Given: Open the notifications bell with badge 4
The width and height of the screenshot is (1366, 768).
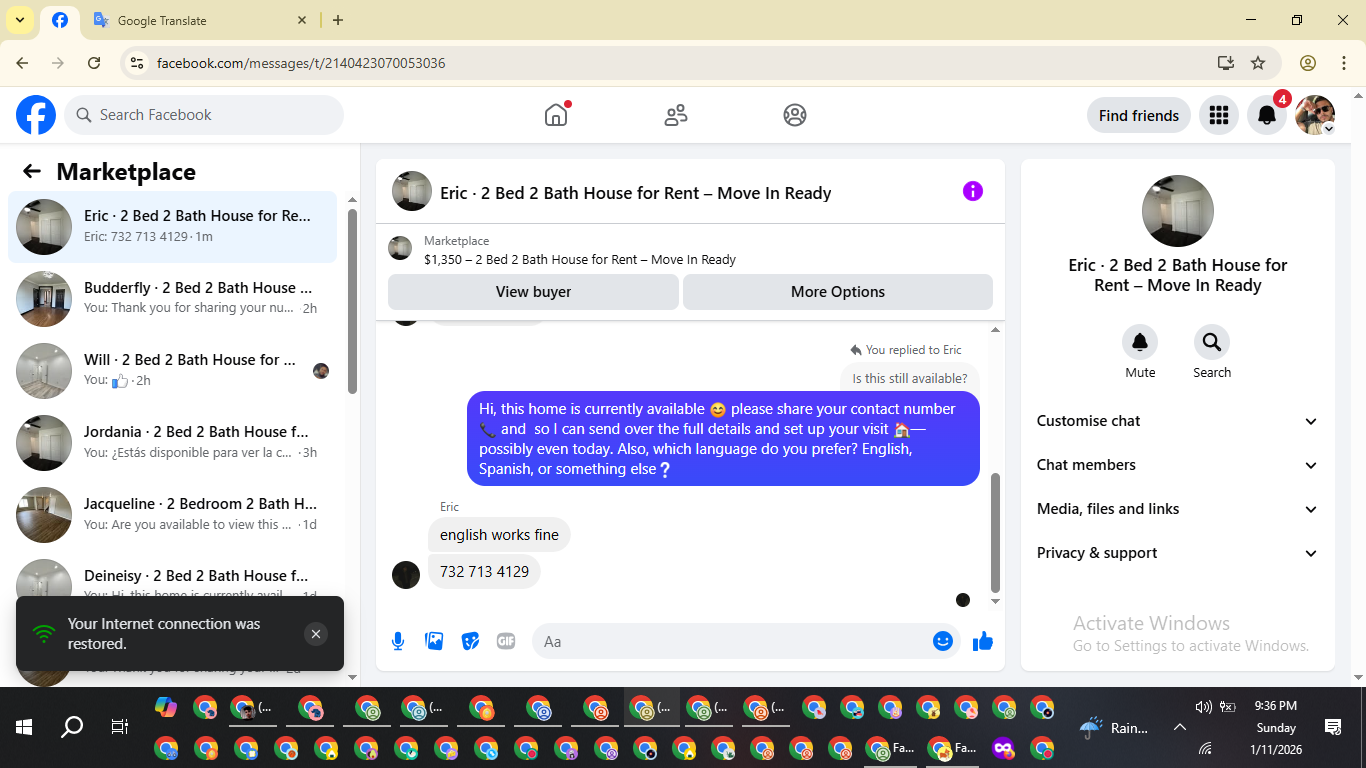Looking at the screenshot, I should tap(1267, 115).
